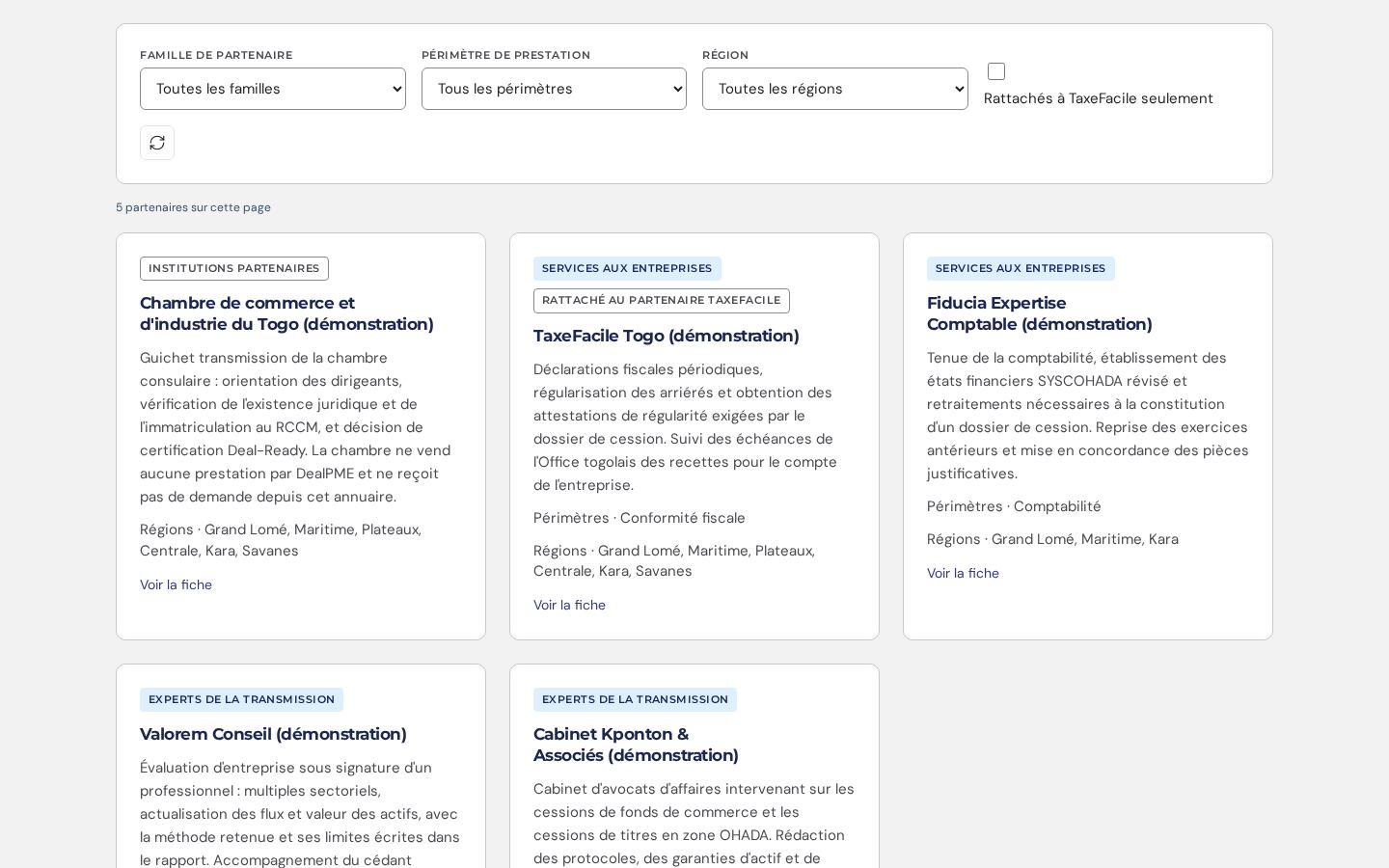Screen dimensions: 1389x868
Task: Click Experts de la transmission badge on Valorem card
Action: (241, 699)
